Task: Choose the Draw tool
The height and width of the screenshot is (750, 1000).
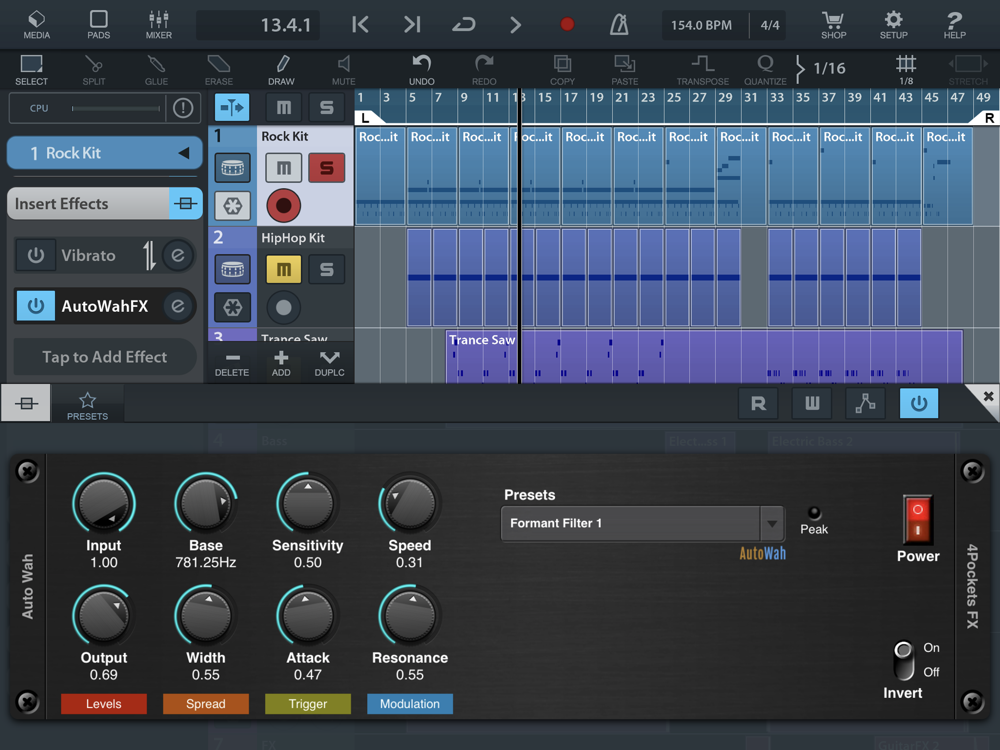Action: [281, 70]
